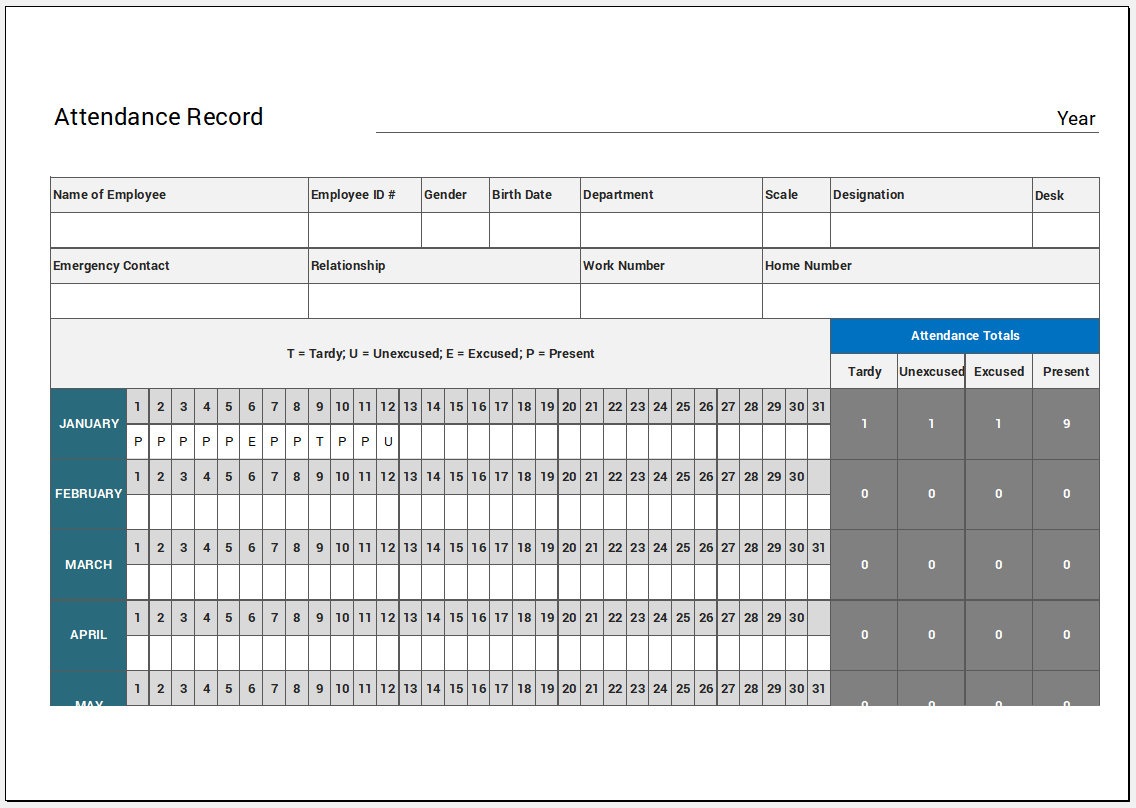Click the Unexcused column header

[932, 371]
